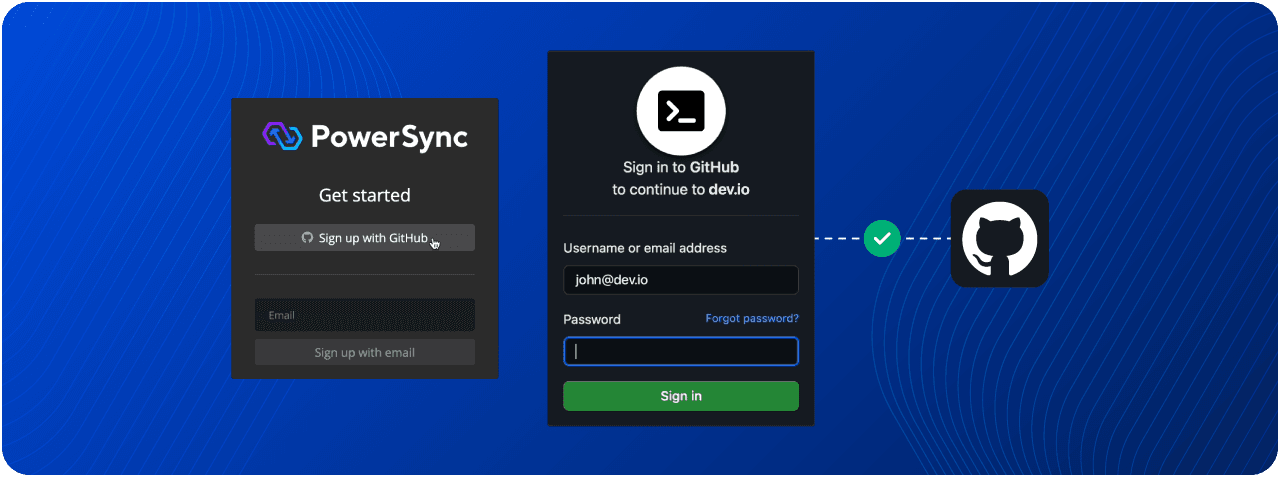
Task: Click the PowerSync logo icon
Action: coord(283,136)
